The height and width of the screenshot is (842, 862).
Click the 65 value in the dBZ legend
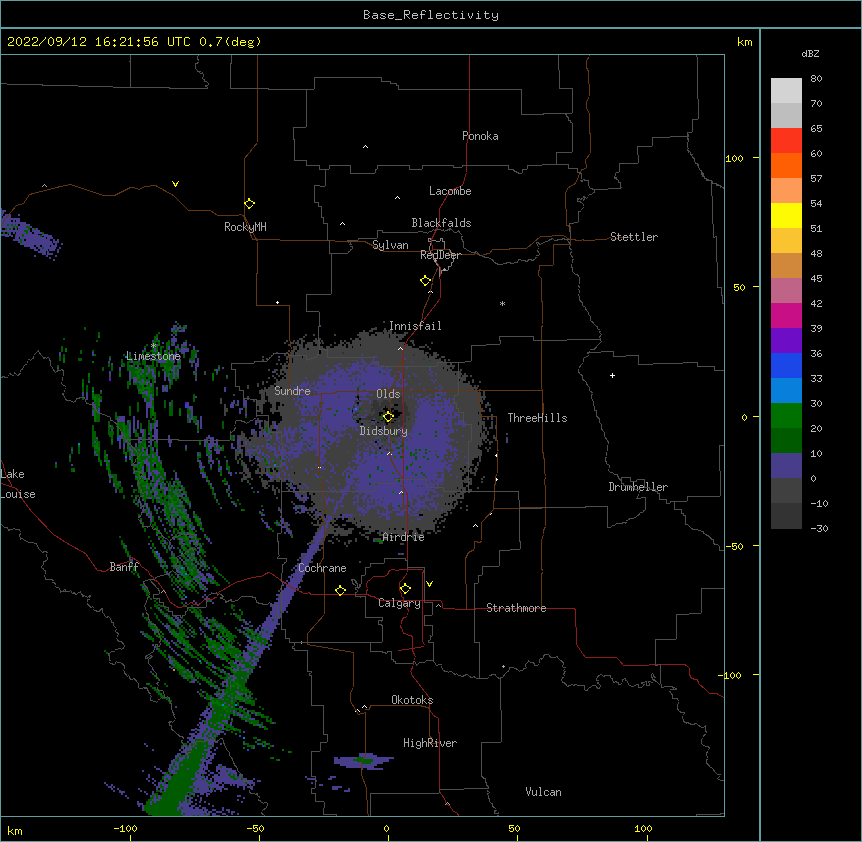[816, 129]
